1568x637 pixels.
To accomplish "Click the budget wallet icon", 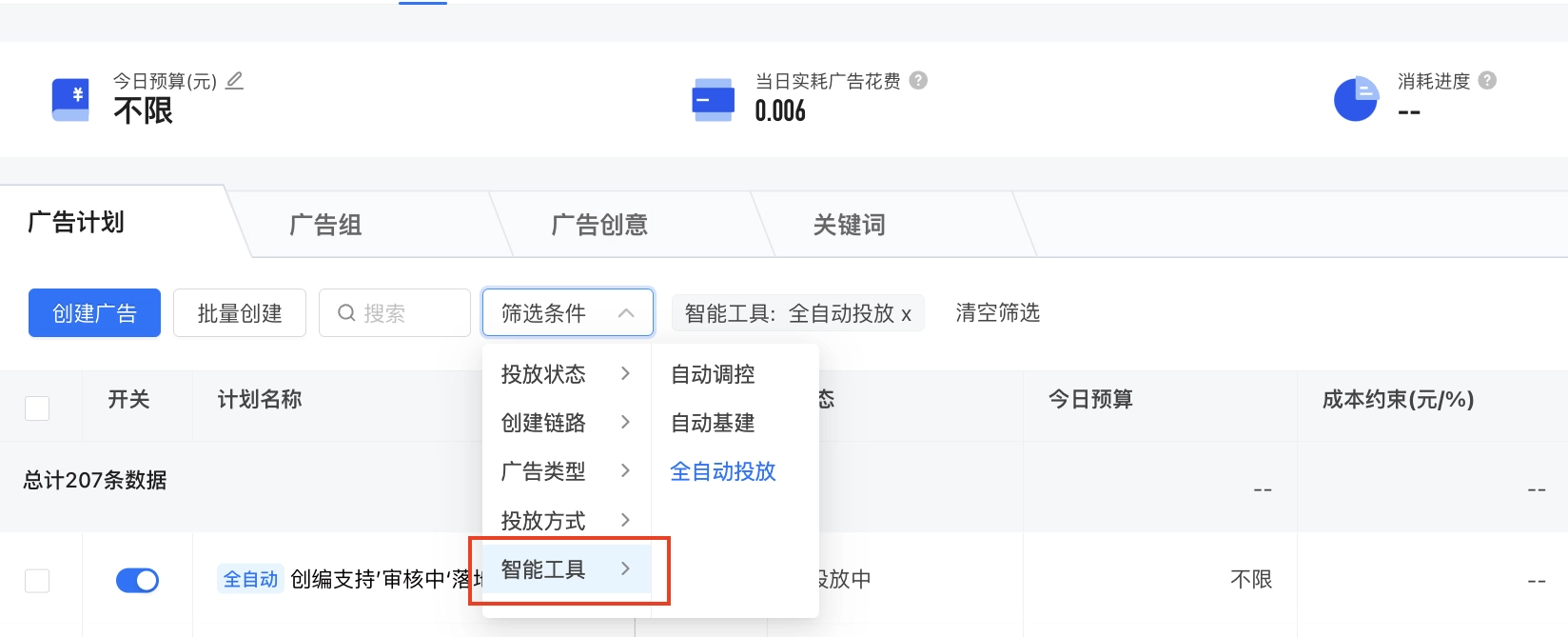I will tap(69, 99).
